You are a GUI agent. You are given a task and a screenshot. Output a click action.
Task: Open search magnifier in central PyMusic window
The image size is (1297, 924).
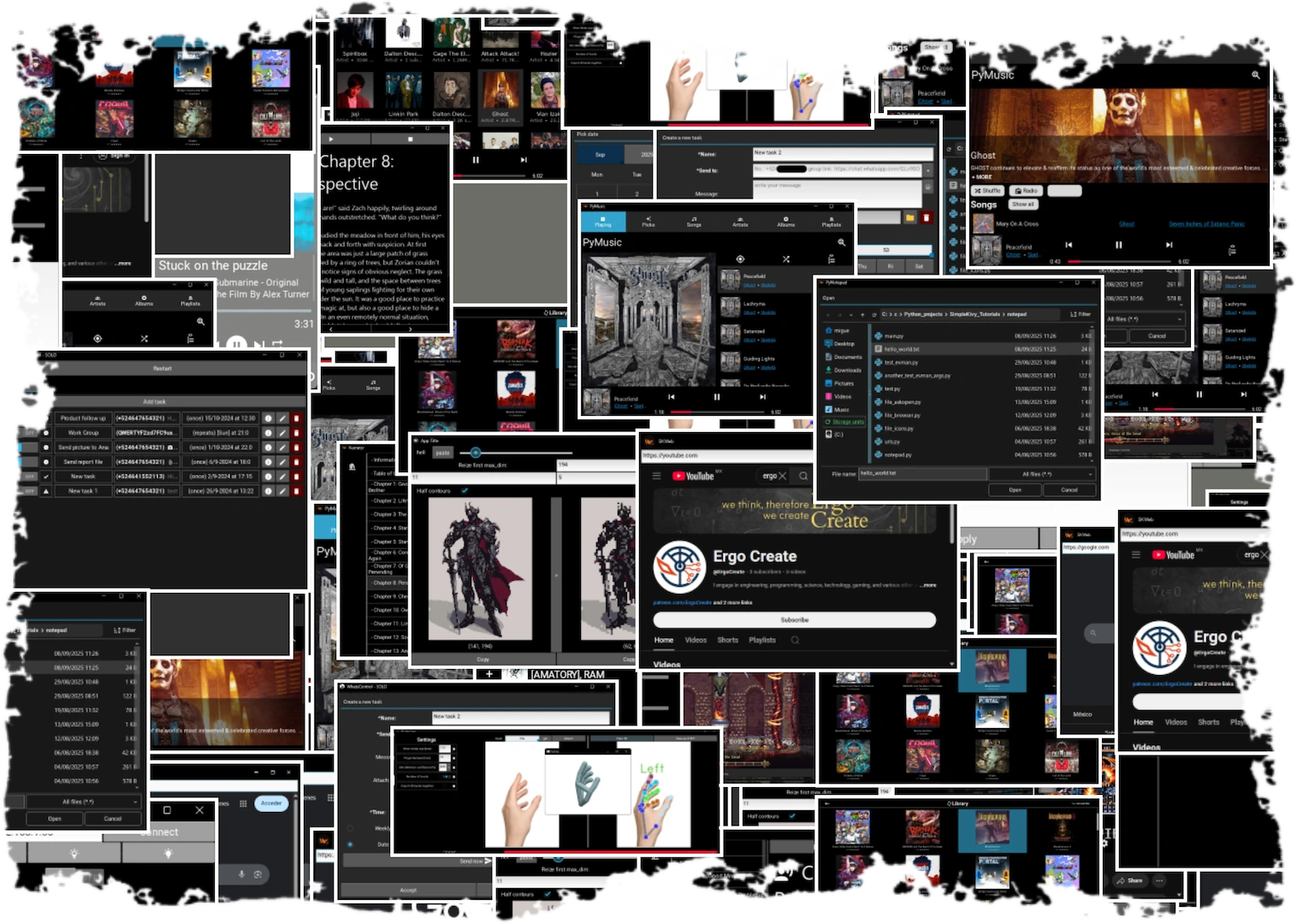pos(841,243)
